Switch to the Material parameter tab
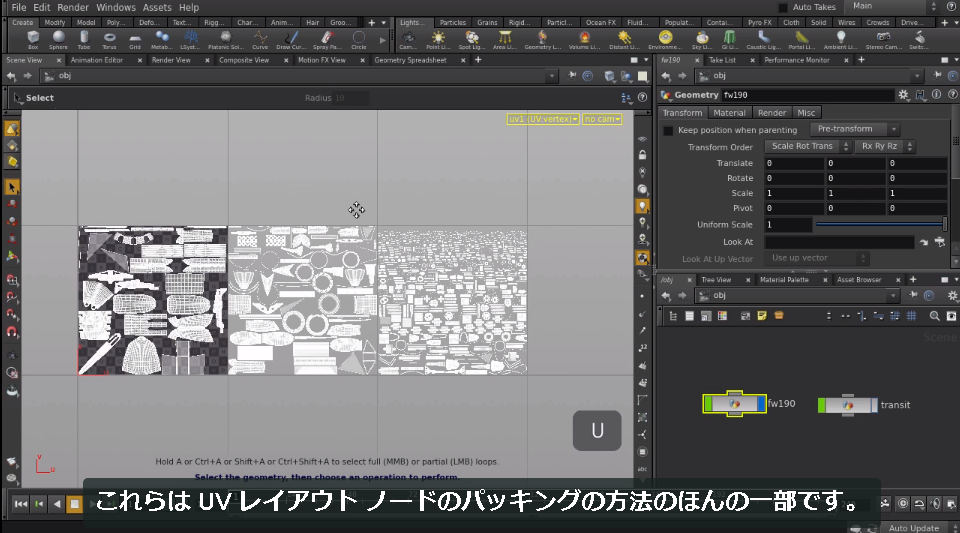Screen dimensions: 960x533 click(x=729, y=113)
